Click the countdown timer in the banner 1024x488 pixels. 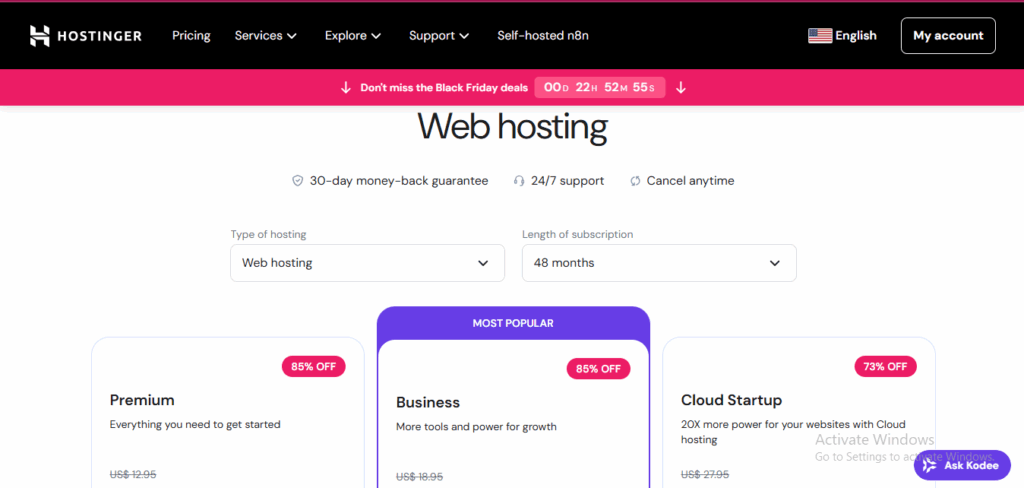tap(600, 88)
